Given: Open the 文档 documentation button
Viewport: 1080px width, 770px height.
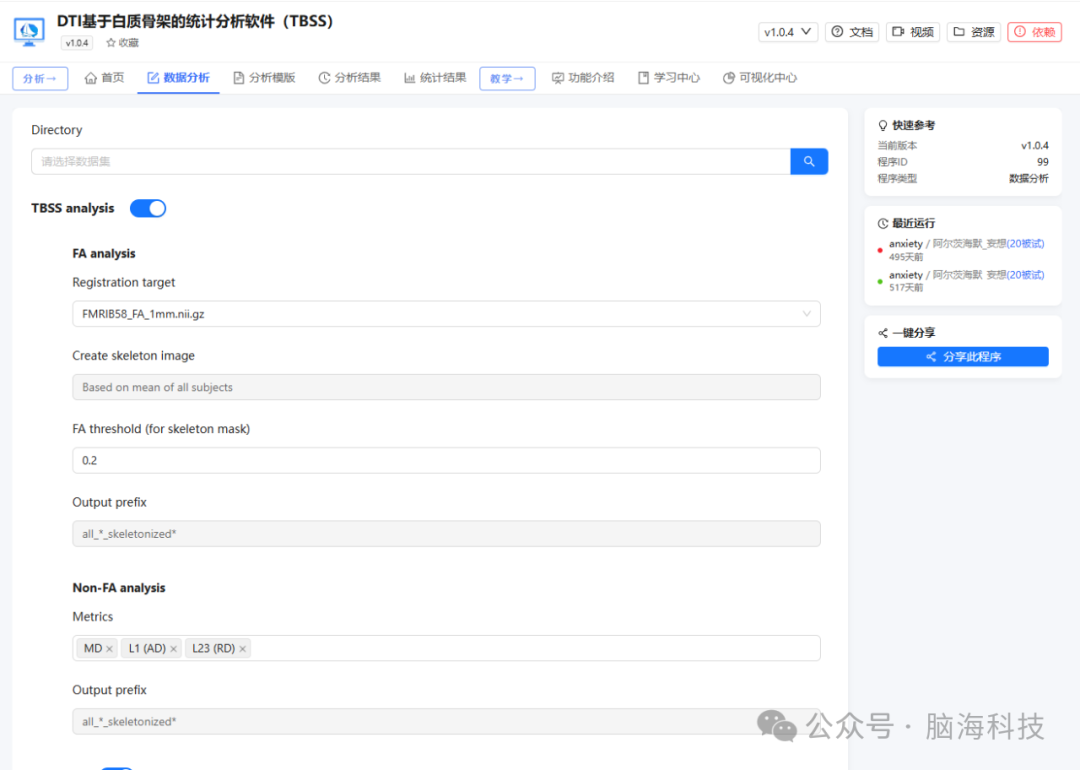Looking at the screenshot, I should [x=852, y=32].
